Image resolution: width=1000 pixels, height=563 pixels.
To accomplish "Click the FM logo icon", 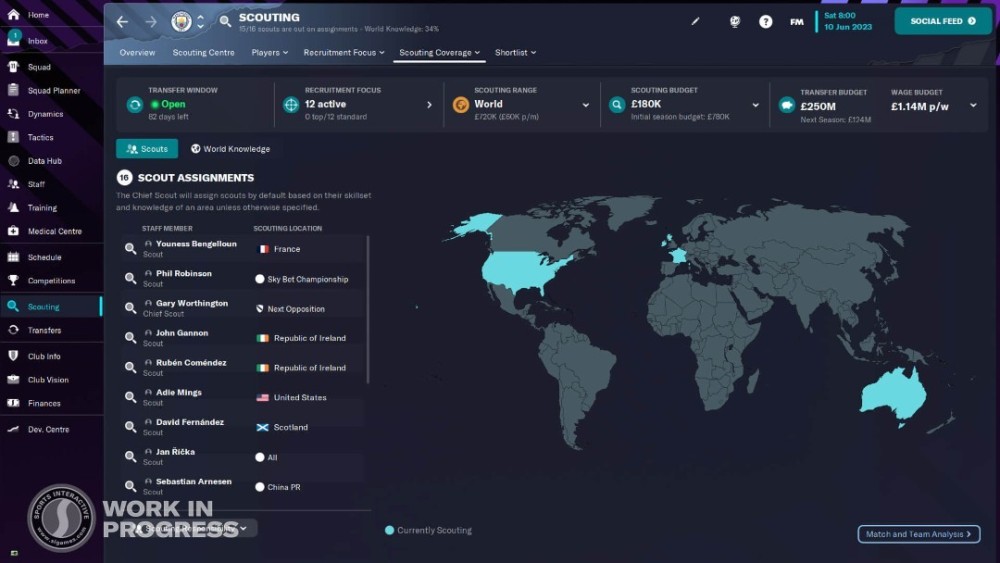I will click(797, 21).
